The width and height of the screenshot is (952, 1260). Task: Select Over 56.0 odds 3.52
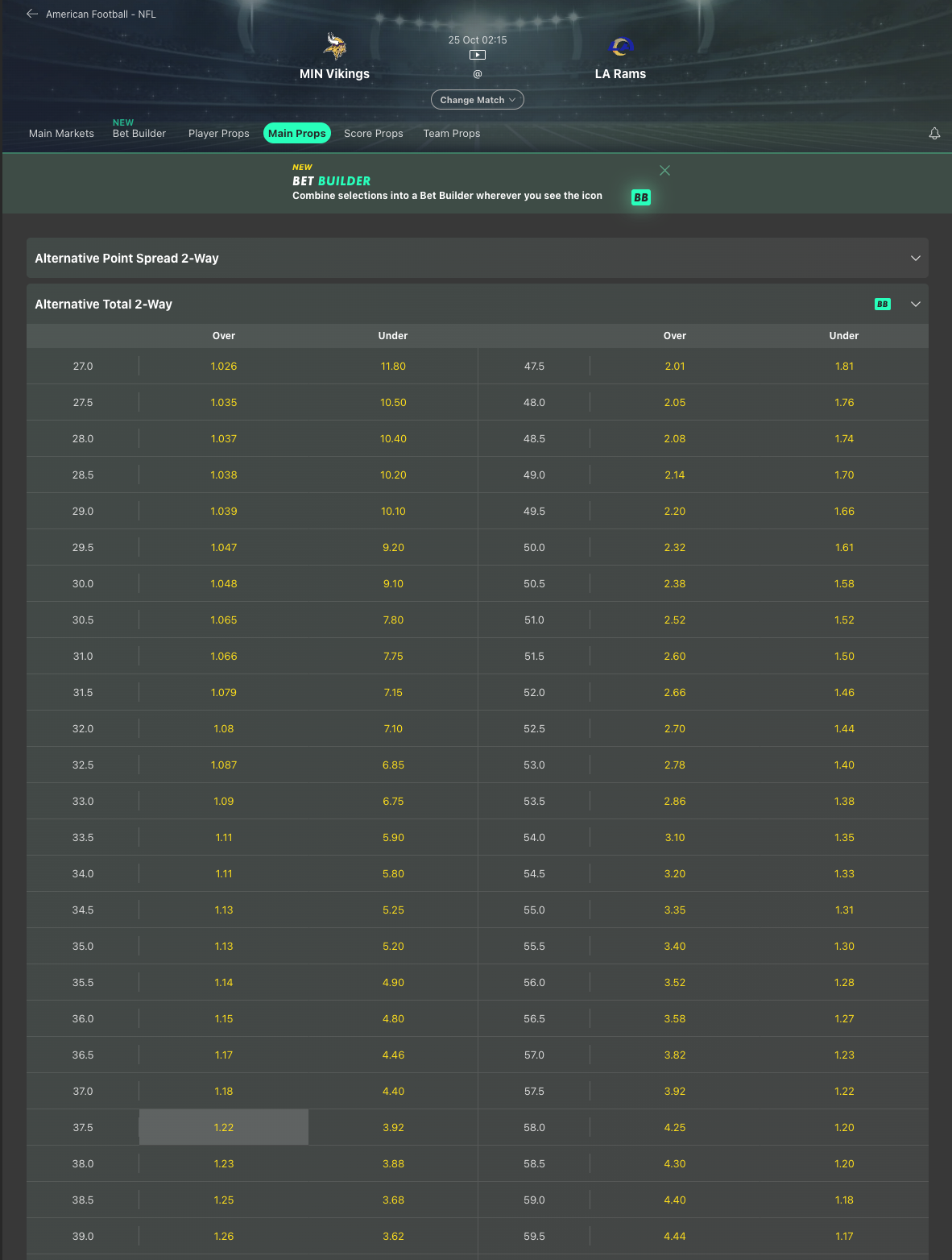click(675, 982)
